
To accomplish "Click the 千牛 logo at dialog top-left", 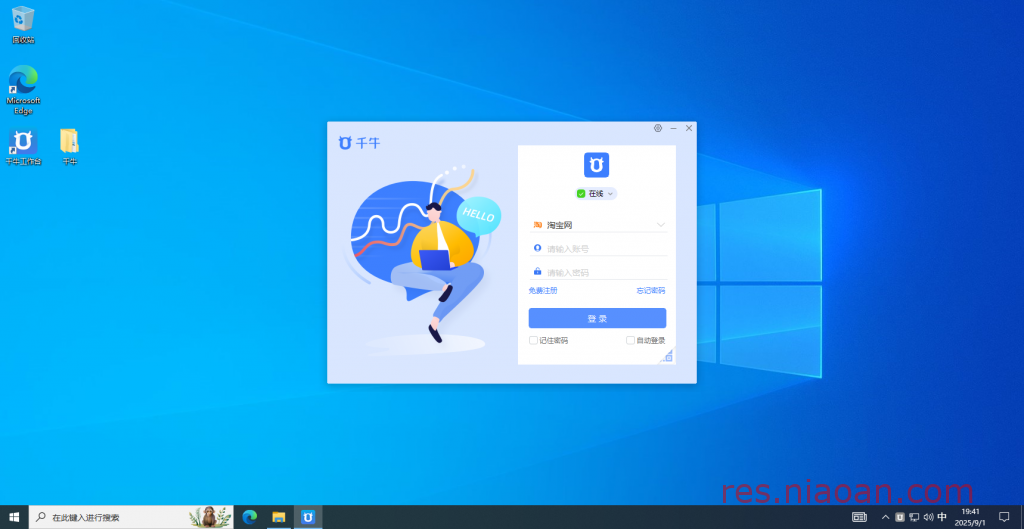I will coord(359,142).
